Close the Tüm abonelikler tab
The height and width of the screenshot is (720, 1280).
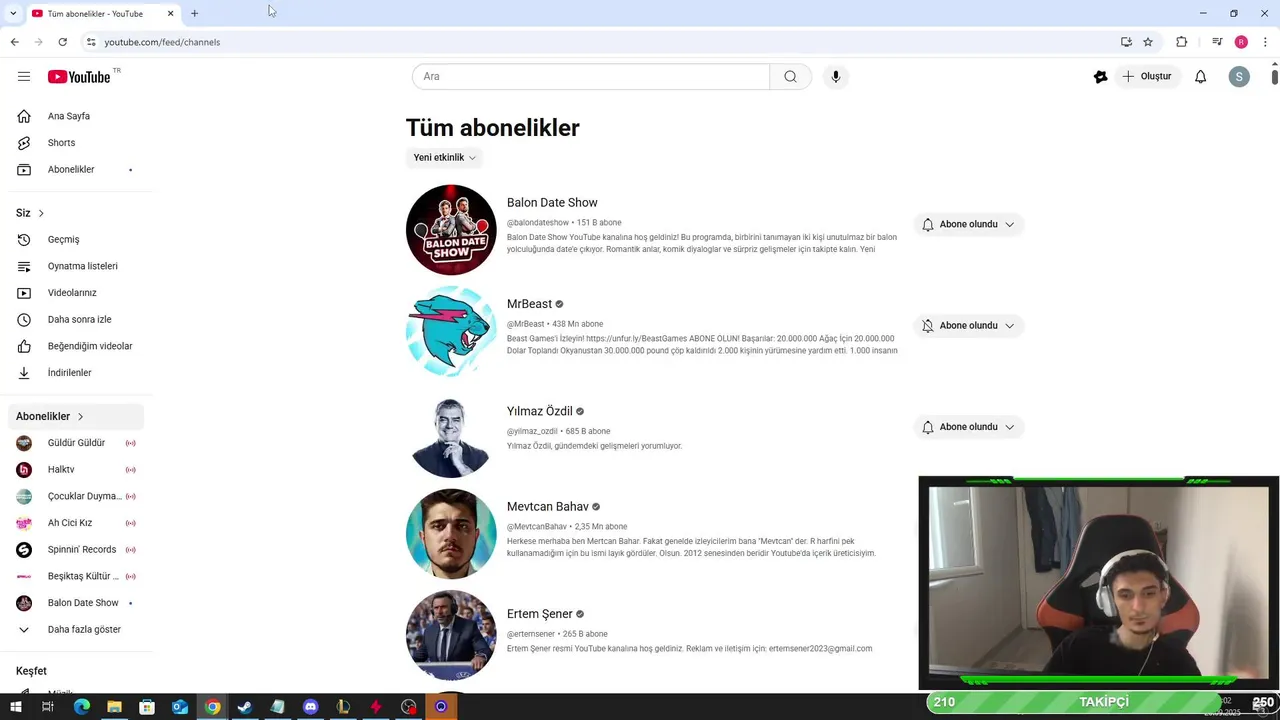click(x=170, y=14)
